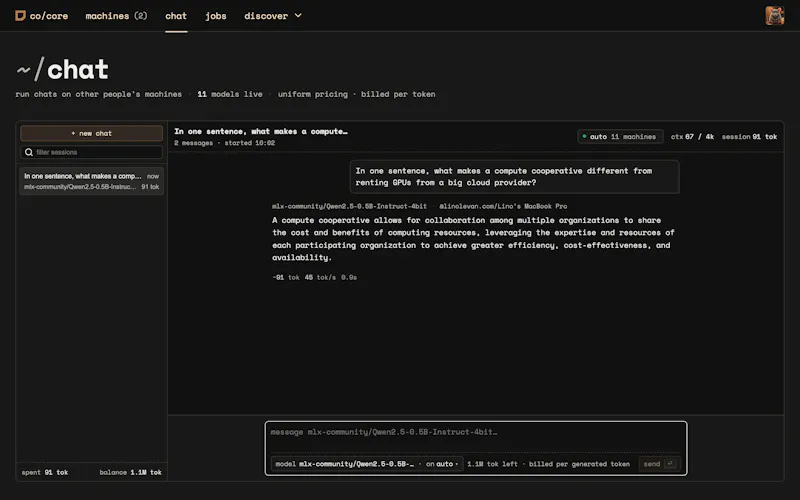Click the discover chevron arrow
Screen dimensions: 800x500
pyautogui.click(x=298, y=16)
